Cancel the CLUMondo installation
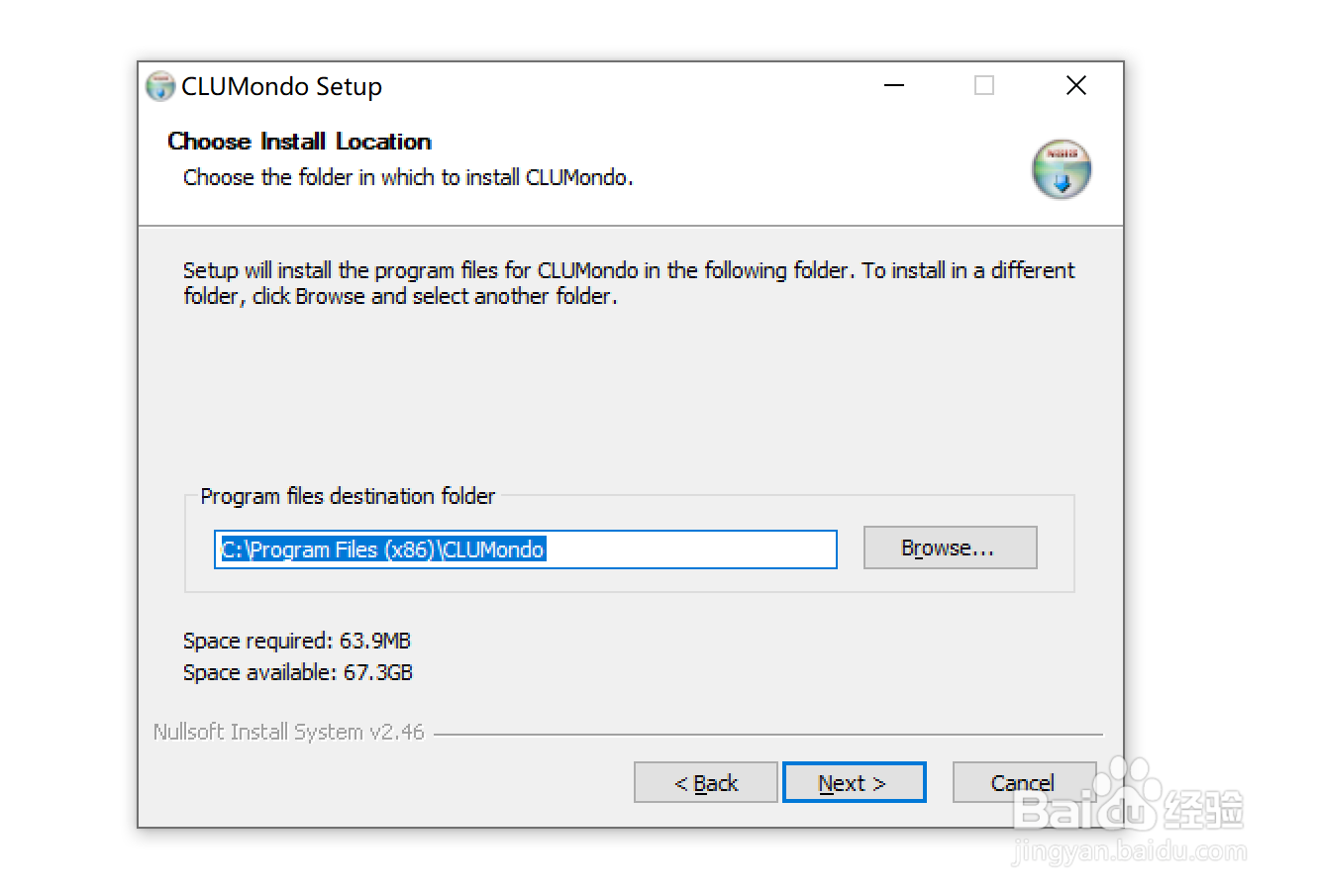The image size is (1319, 896). [x=1023, y=783]
